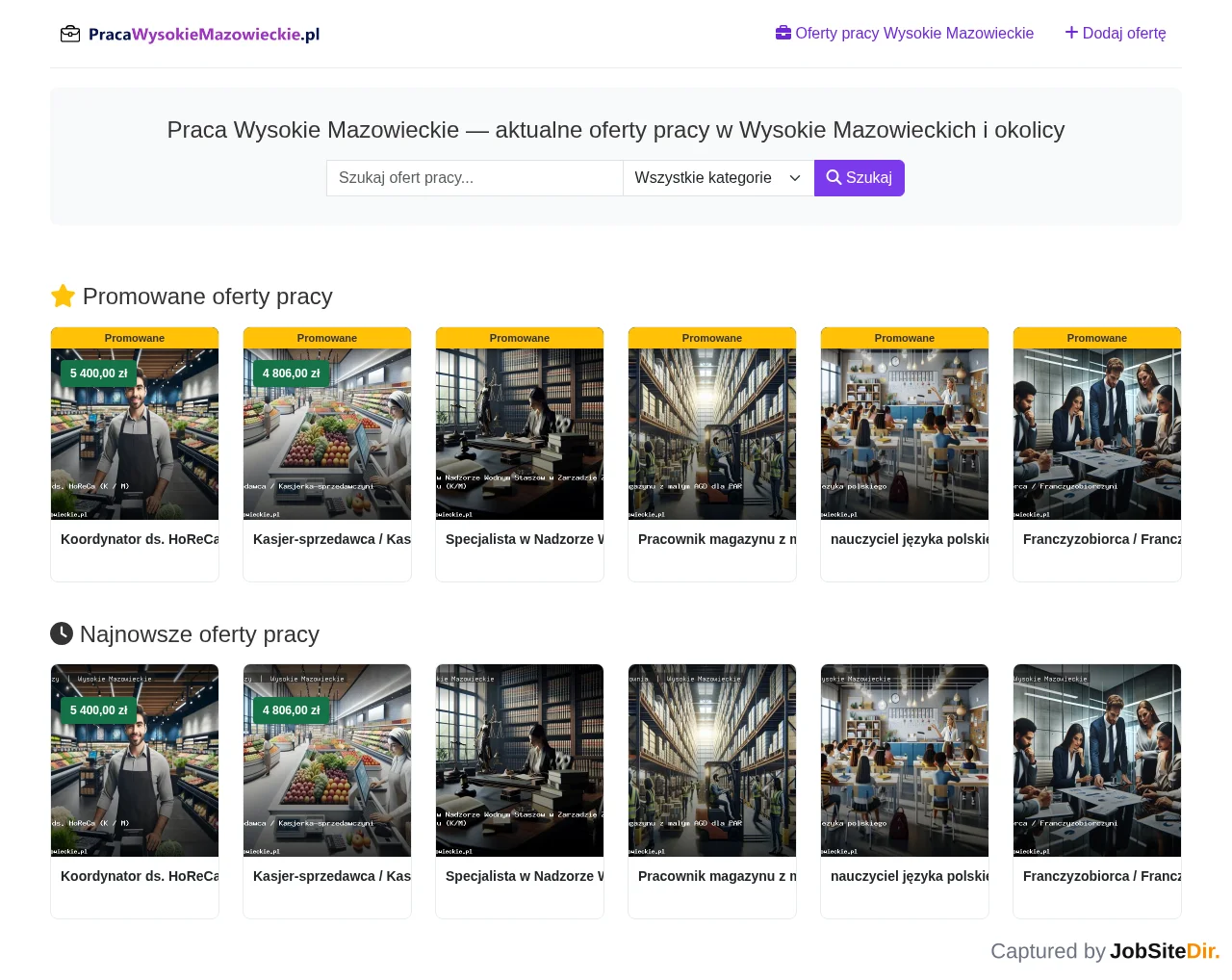The width and height of the screenshot is (1232, 980).
Task: Click the clock icon beside Najnowsze oferty
Action: 62,633
